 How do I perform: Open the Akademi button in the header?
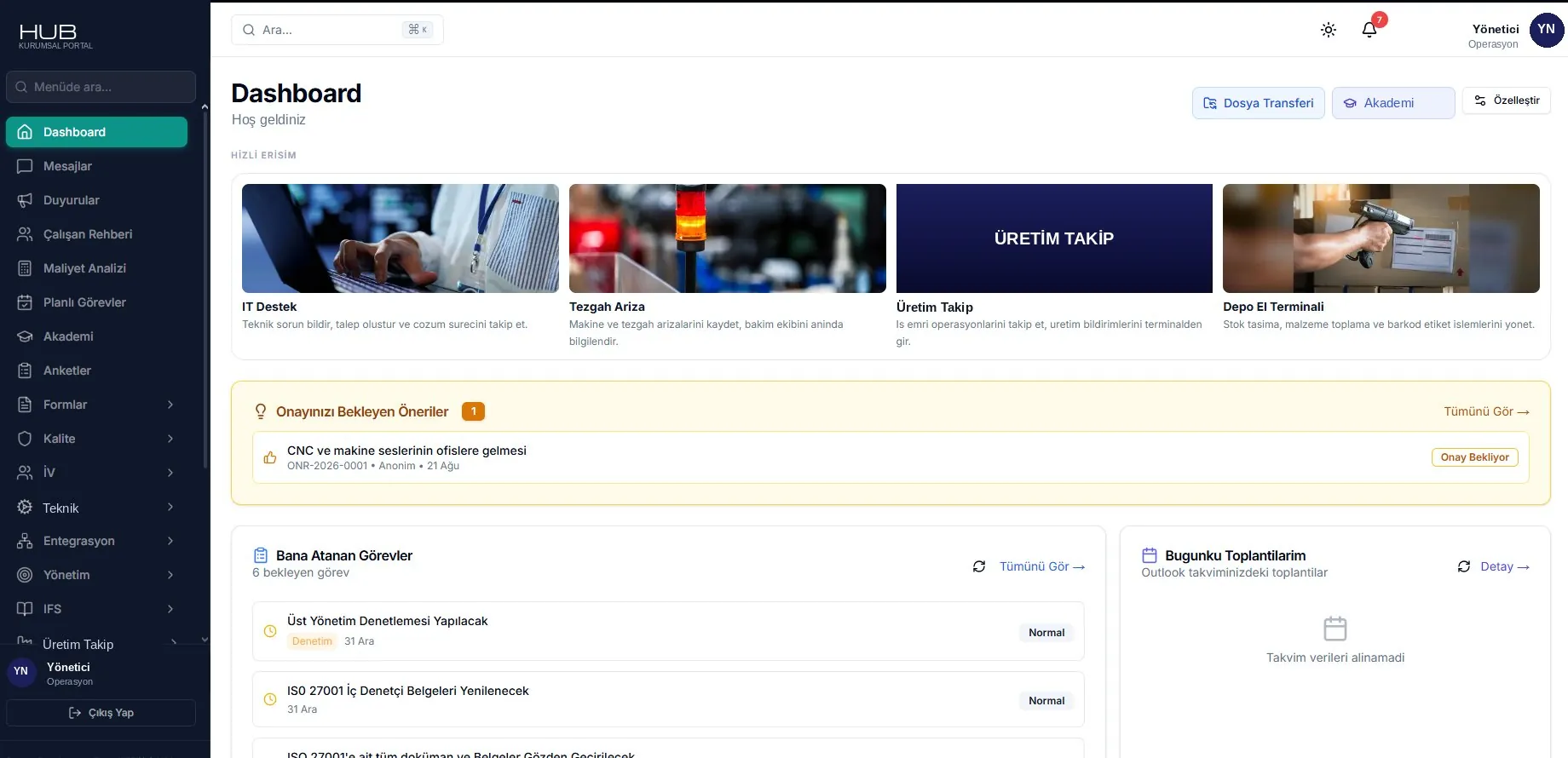[1393, 103]
